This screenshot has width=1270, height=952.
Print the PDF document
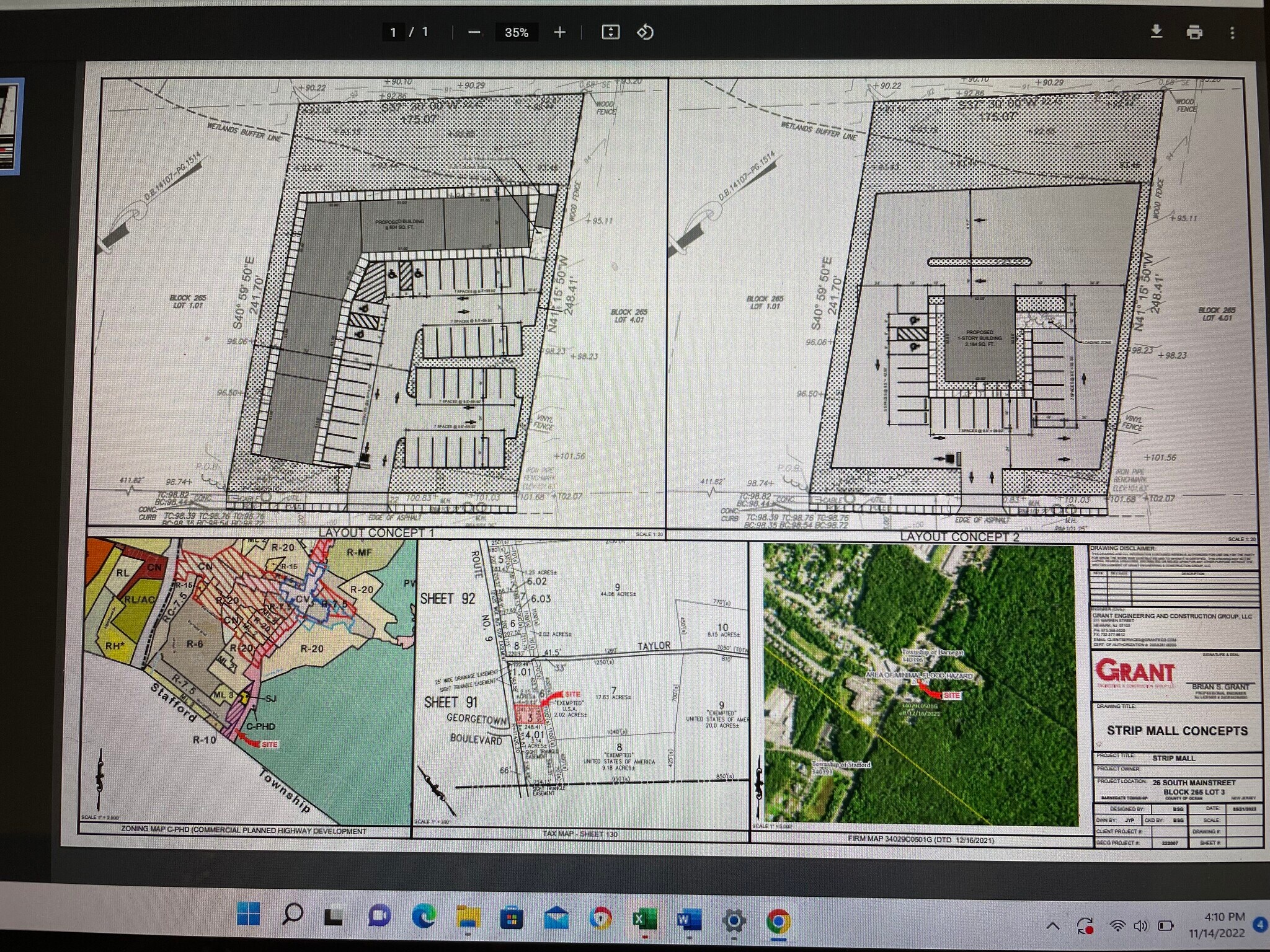[1194, 32]
